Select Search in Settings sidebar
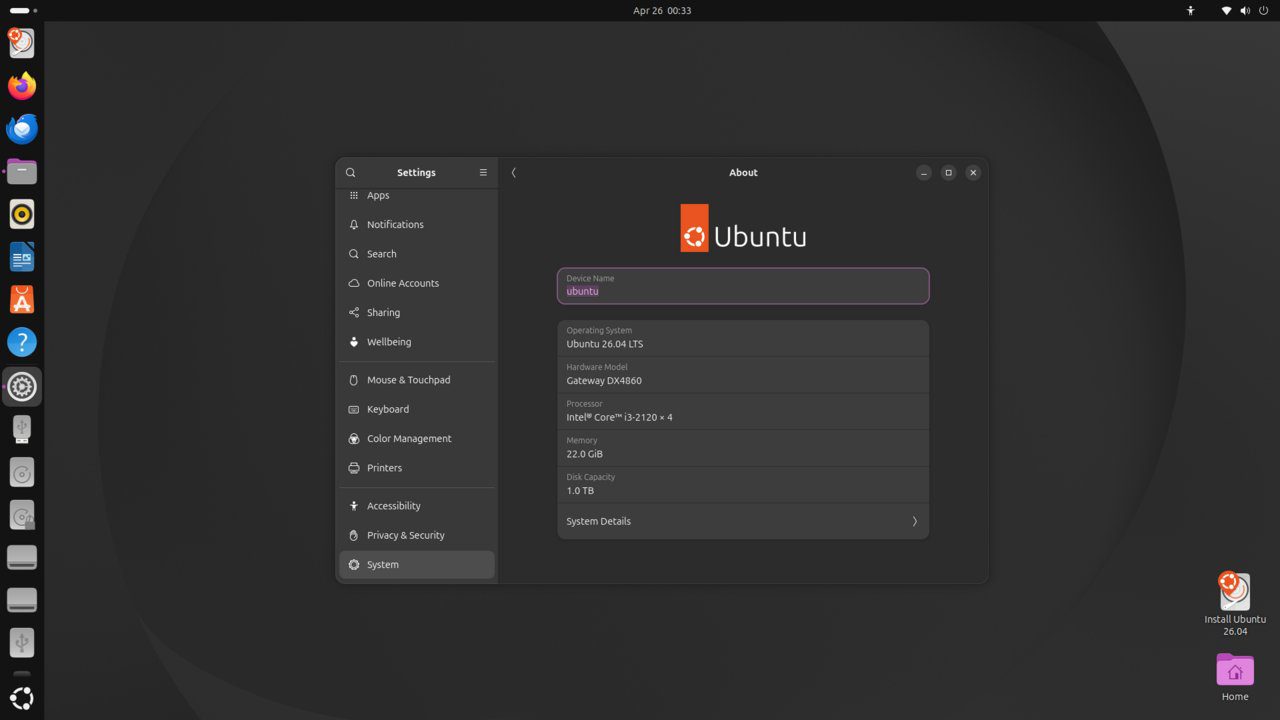 [x=417, y=254]
